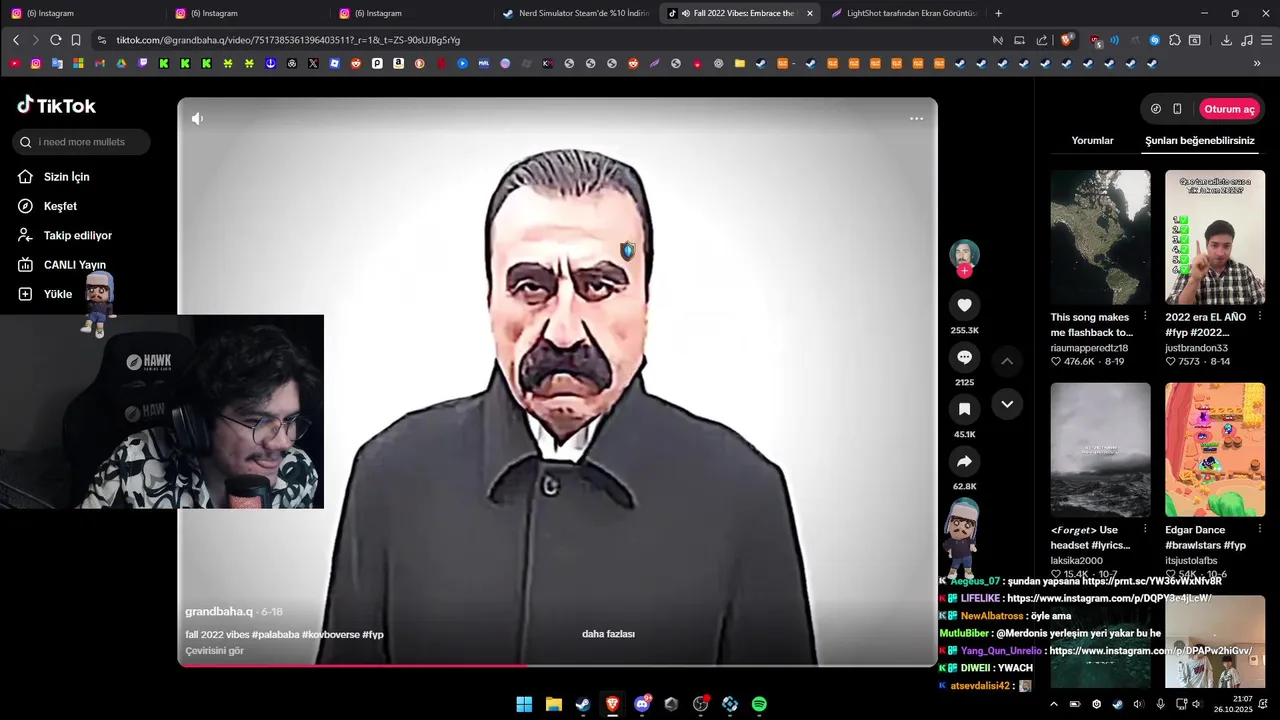Open the grandbaha.q username link
The height and width of the screenshot is (720, 1280).
pyautogui.click(x=219, y=611)
